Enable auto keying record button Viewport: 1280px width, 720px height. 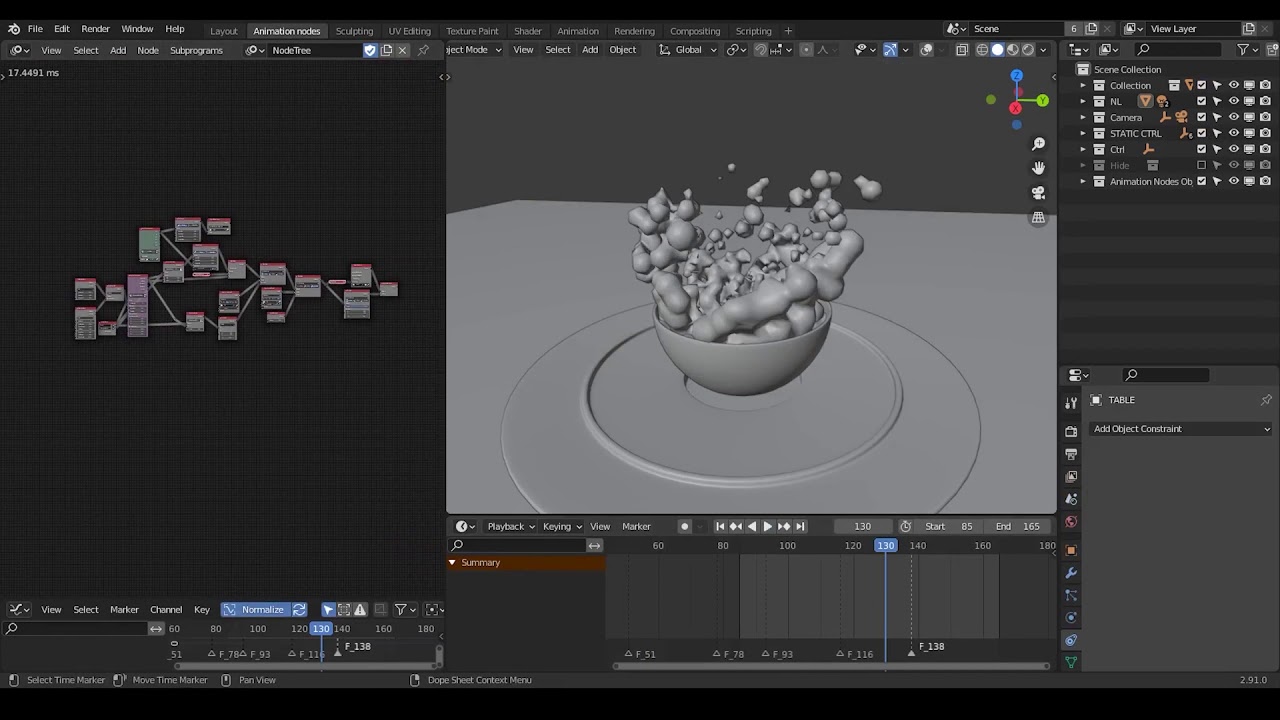pyautogui.click(x=685, y=526)
